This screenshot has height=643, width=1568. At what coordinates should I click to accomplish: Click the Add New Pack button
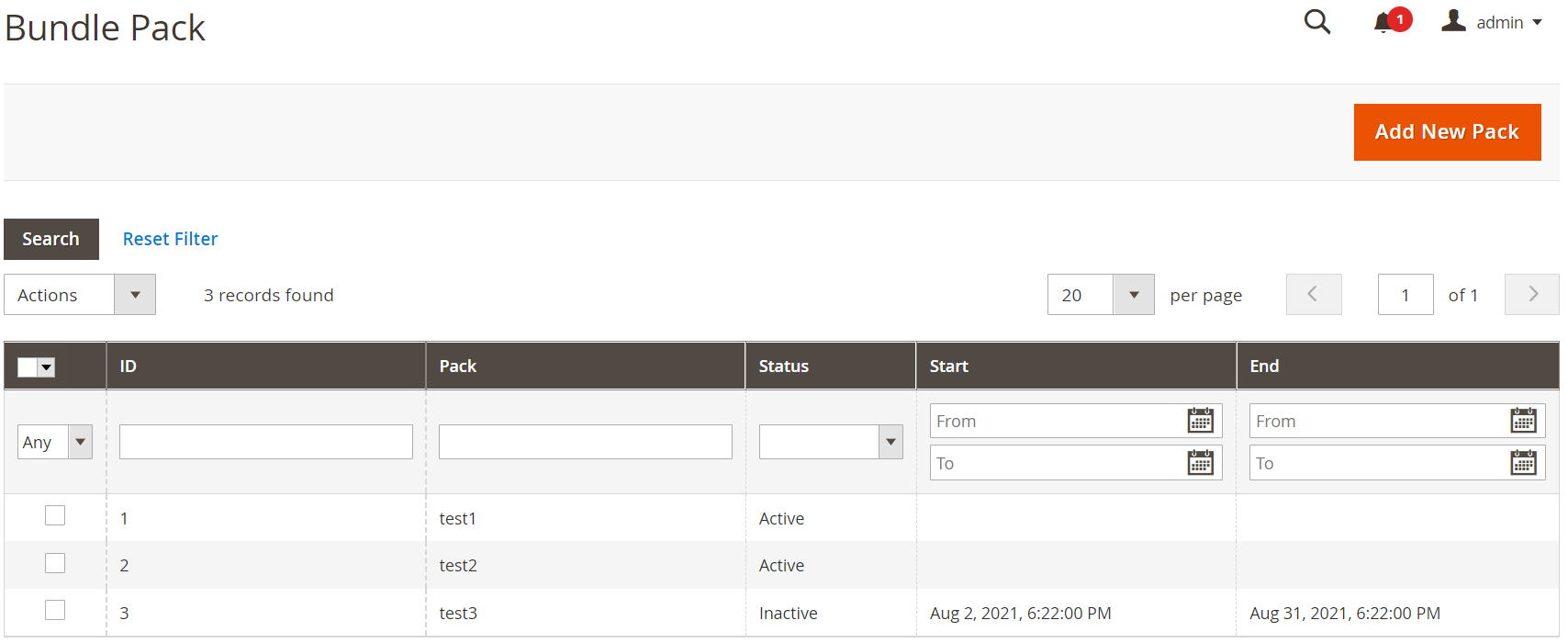pos(1446,132)
